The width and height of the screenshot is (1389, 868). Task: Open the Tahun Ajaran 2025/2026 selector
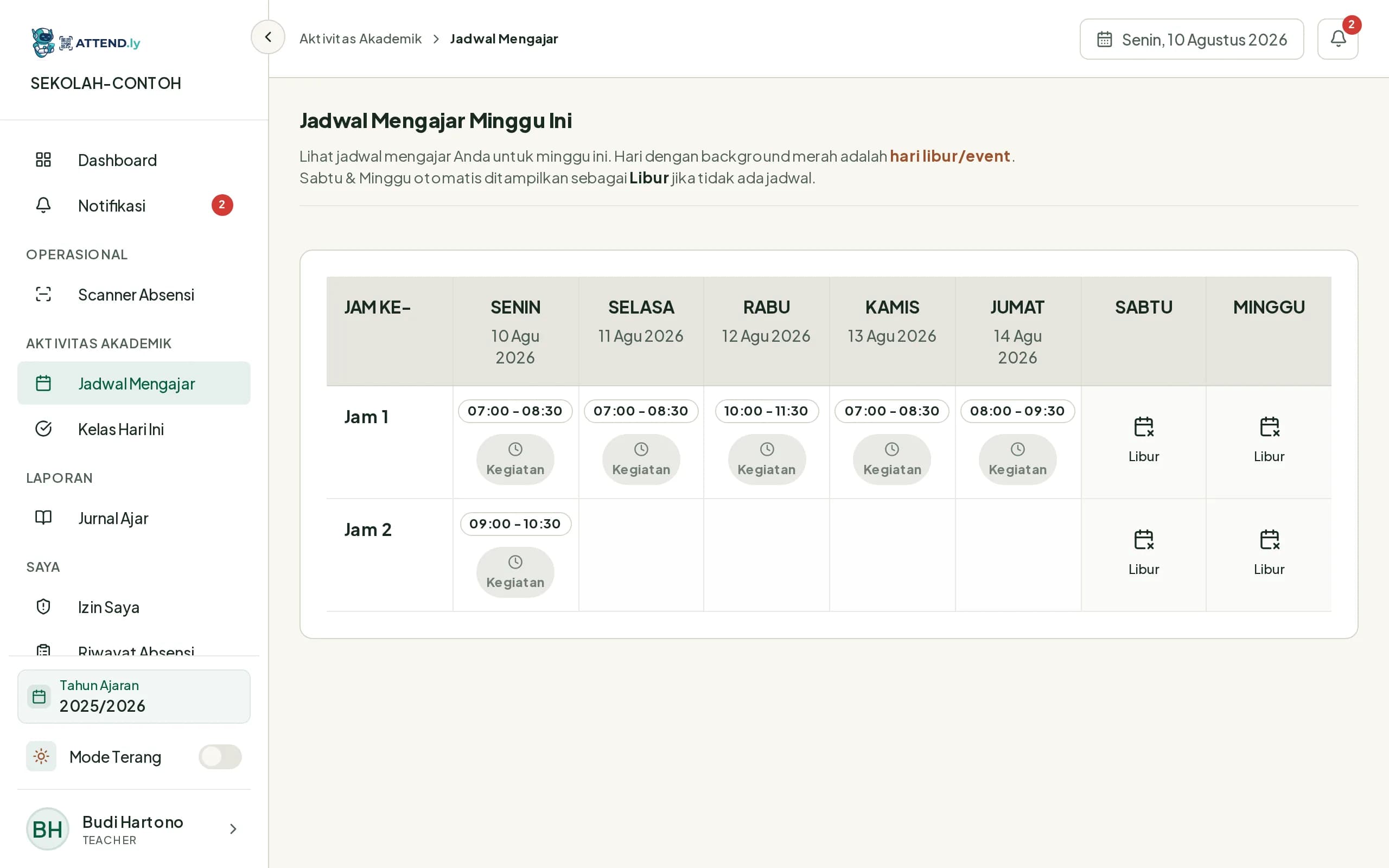[133, 697]
